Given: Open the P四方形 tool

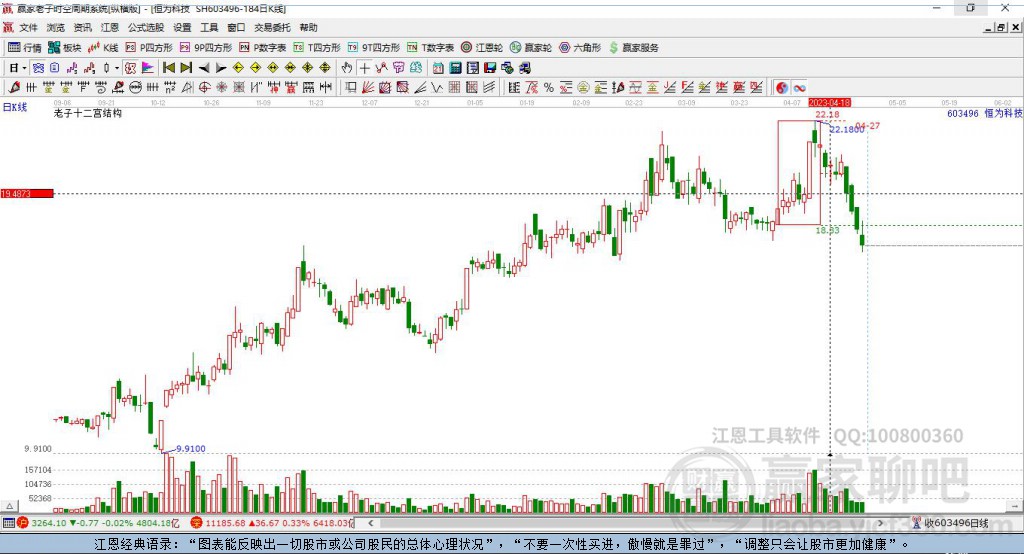Looking at the screenshot, I should (x=148, y=48).
